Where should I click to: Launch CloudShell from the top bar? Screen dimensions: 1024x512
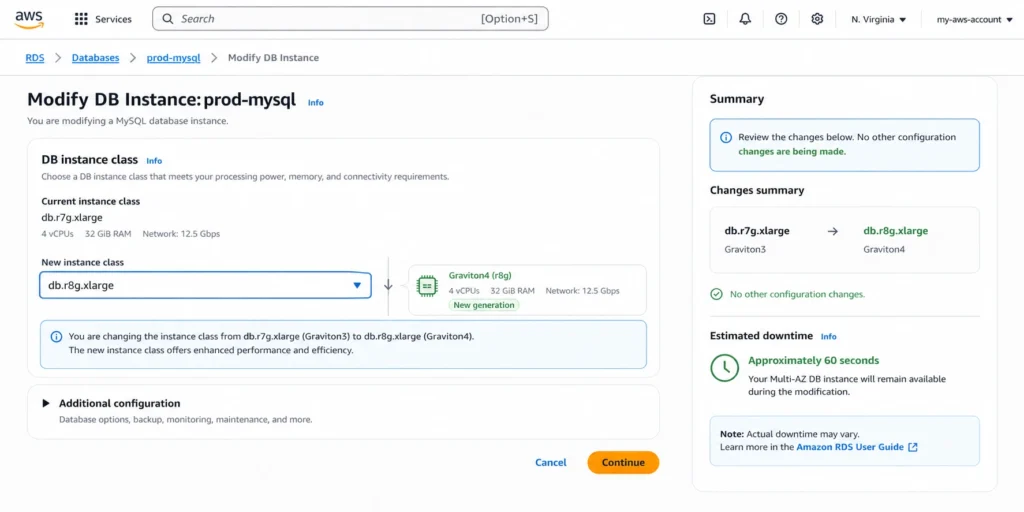pos(709,19)
